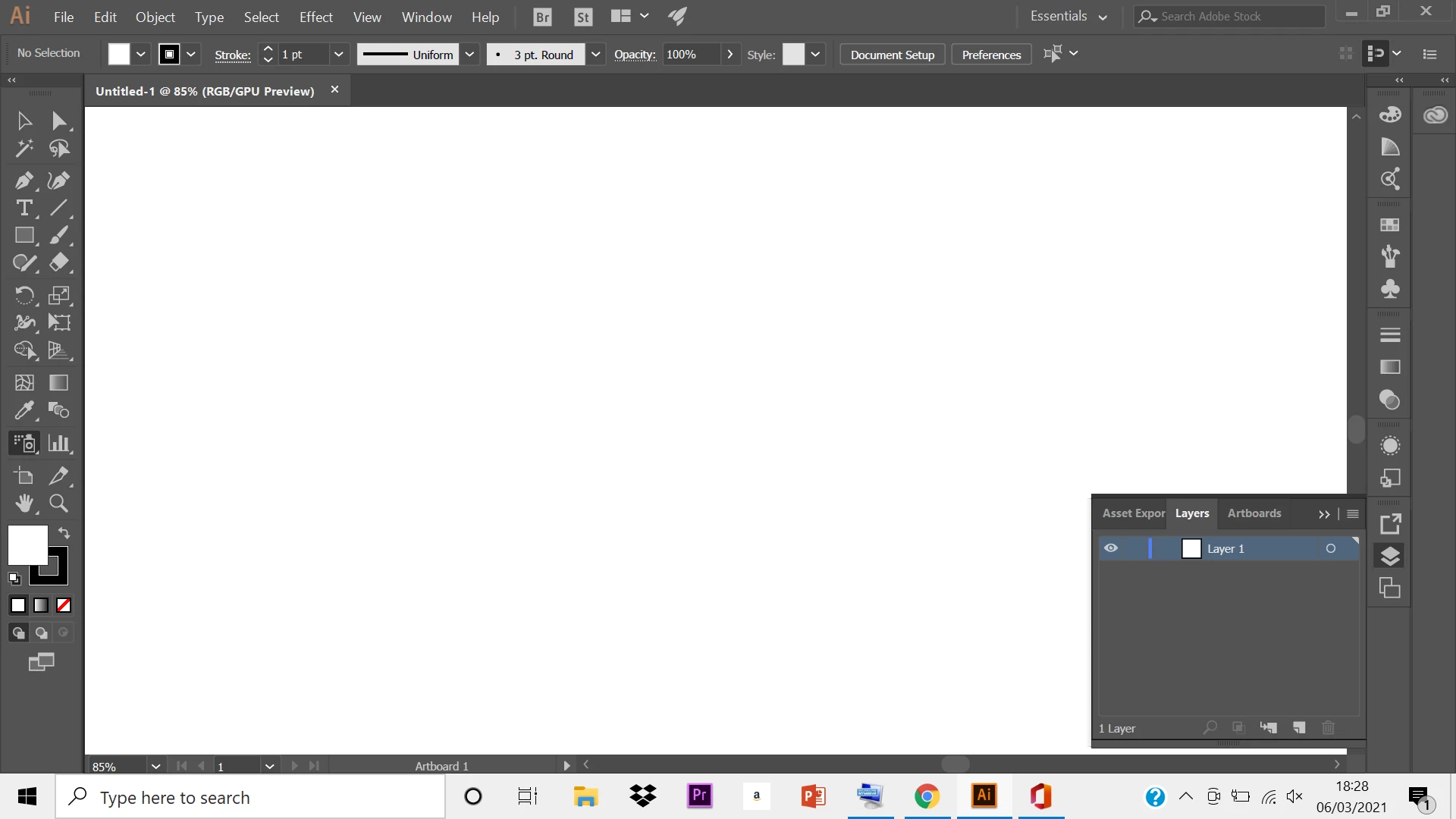The image size is (1456, 819).
Task: Open the stroke weight dropdown
Action: coord(338,55)
